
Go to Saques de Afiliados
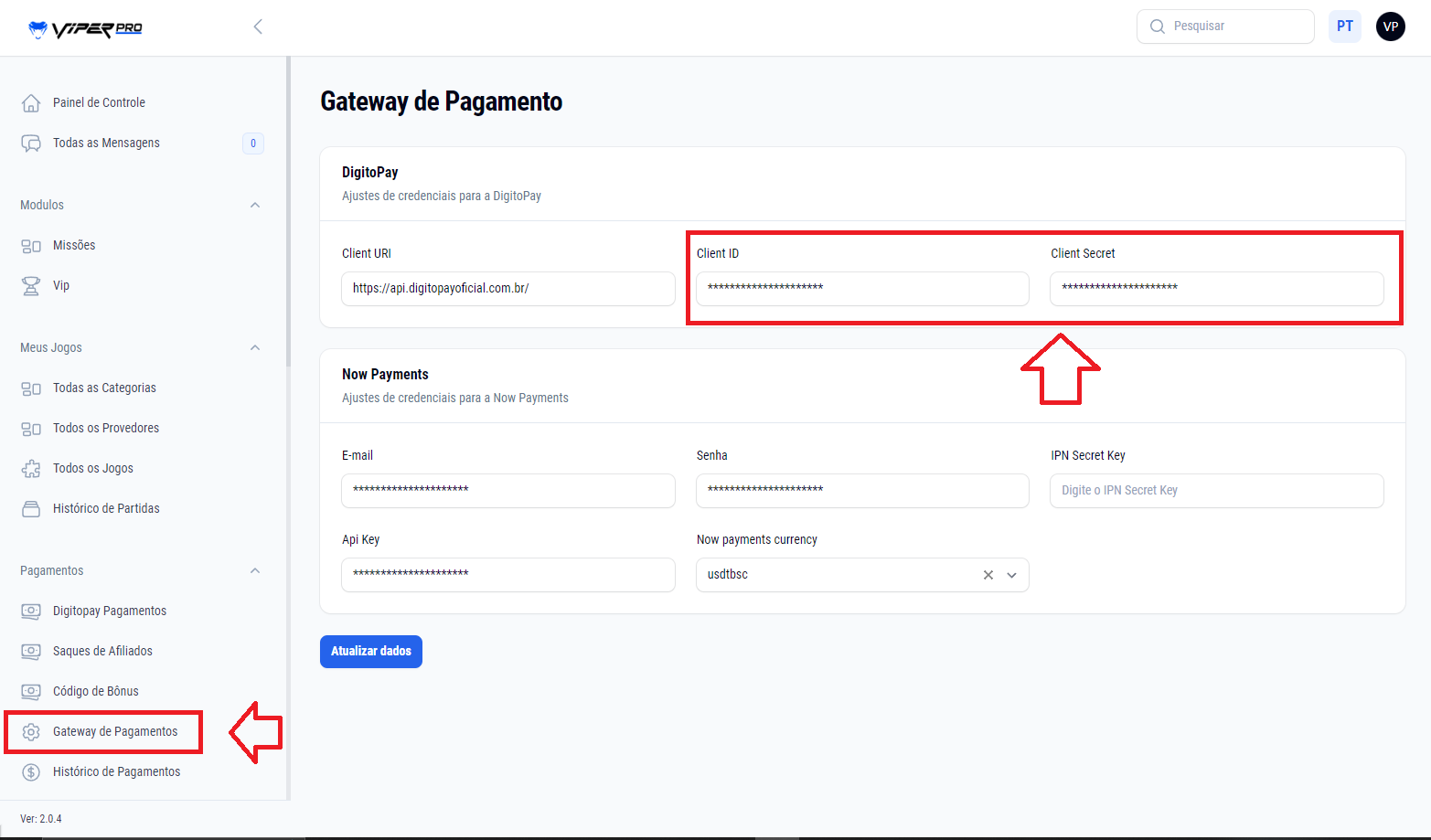(x=102, y=652)
